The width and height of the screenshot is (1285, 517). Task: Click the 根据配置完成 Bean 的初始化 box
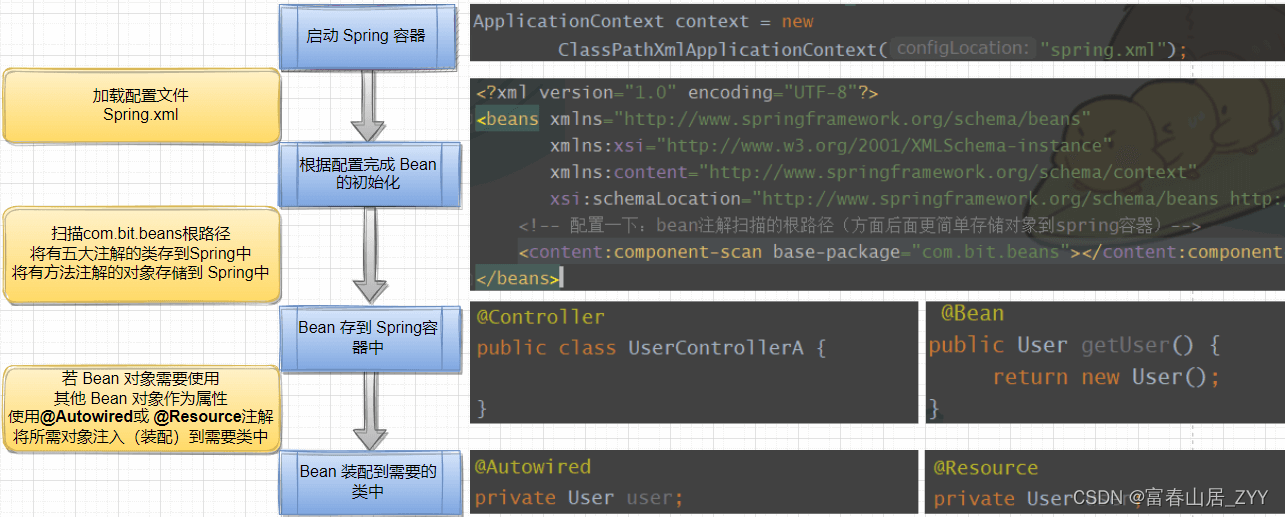tap(367, 174)
